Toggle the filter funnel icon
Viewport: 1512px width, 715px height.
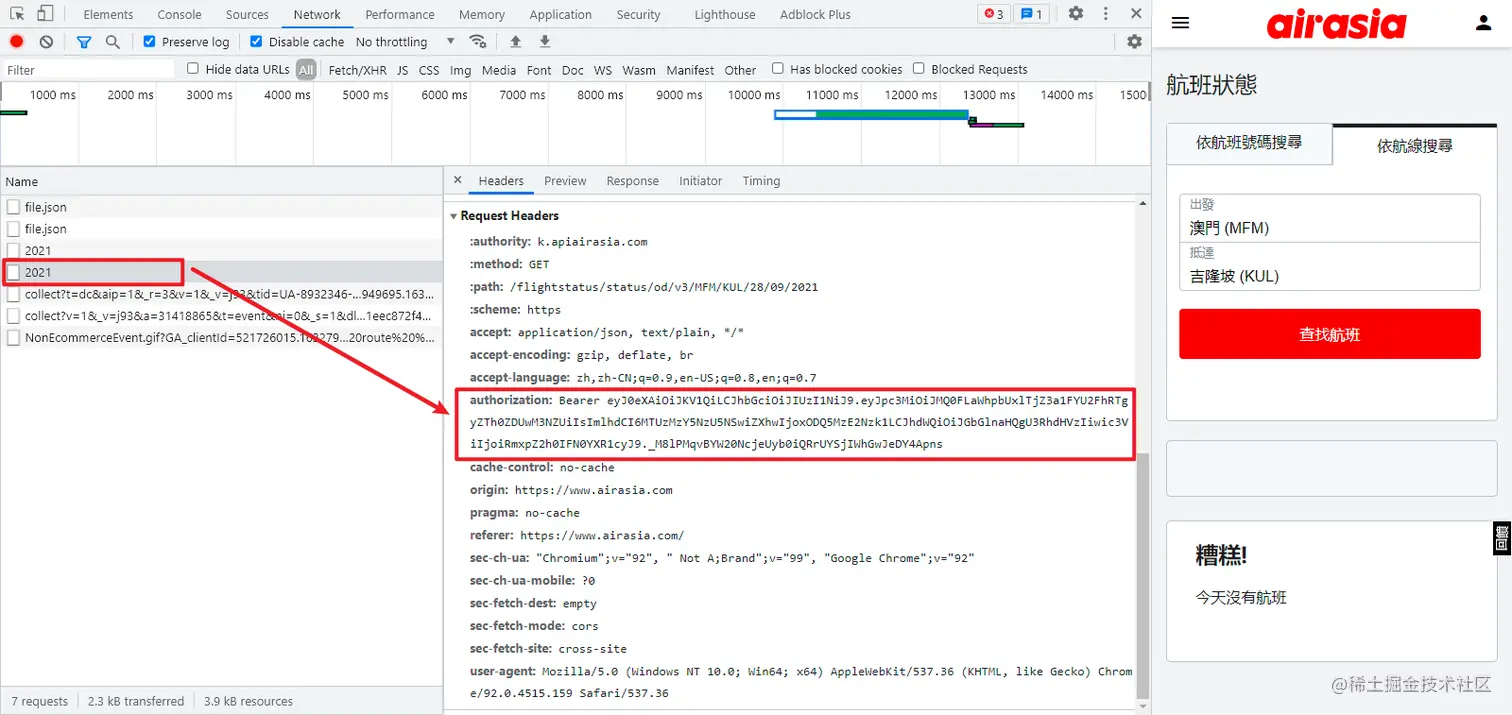pos(84,42)
